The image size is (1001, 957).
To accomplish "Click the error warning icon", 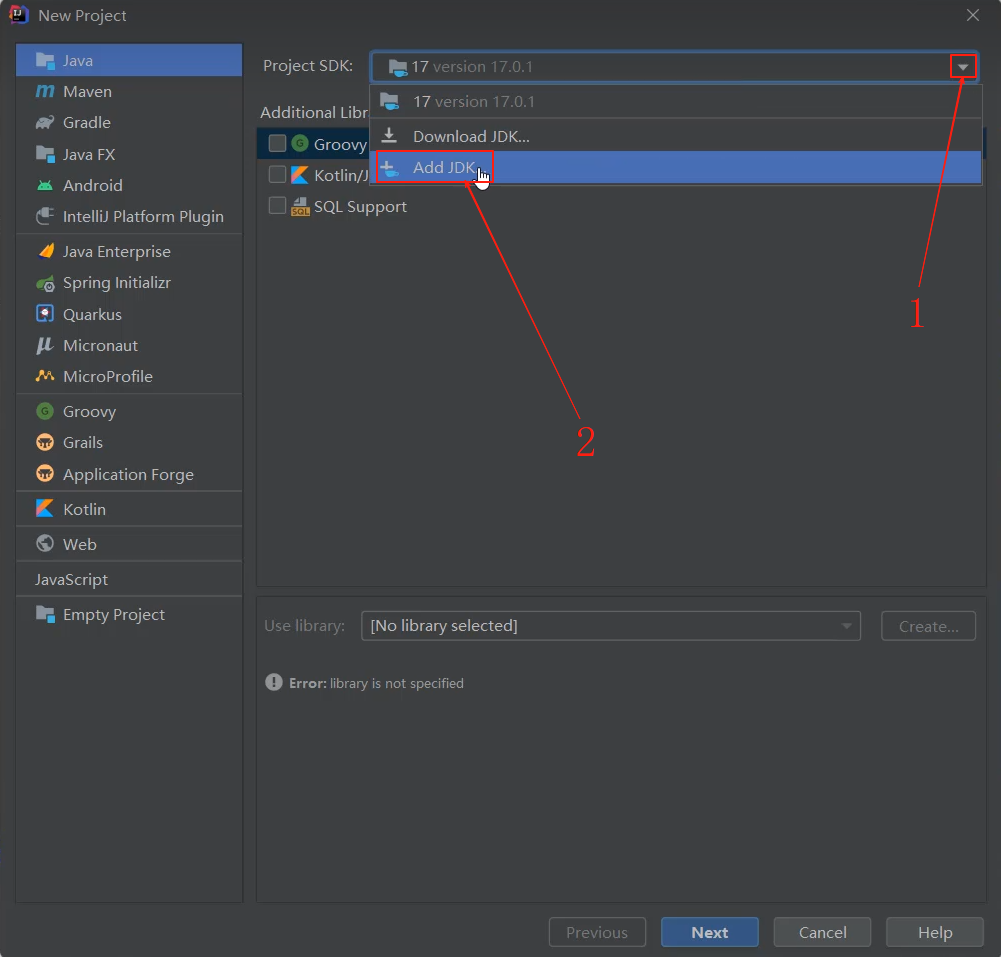I will pos(274,682).
